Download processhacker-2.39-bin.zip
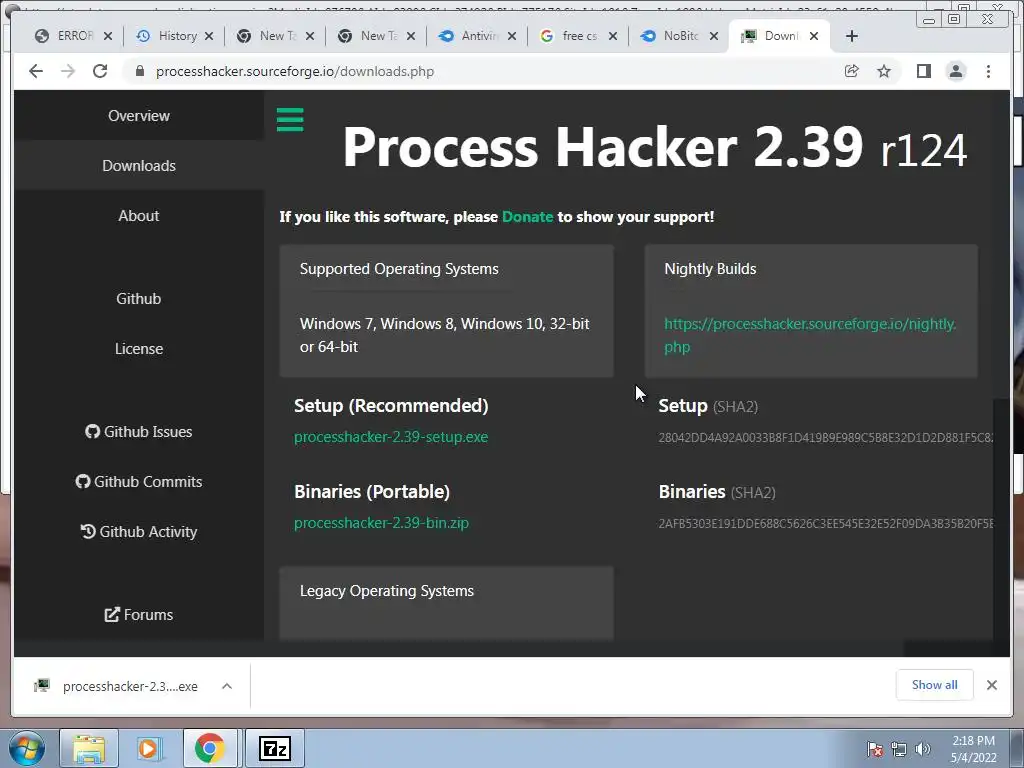The image size is (1024, 768). 381,523
